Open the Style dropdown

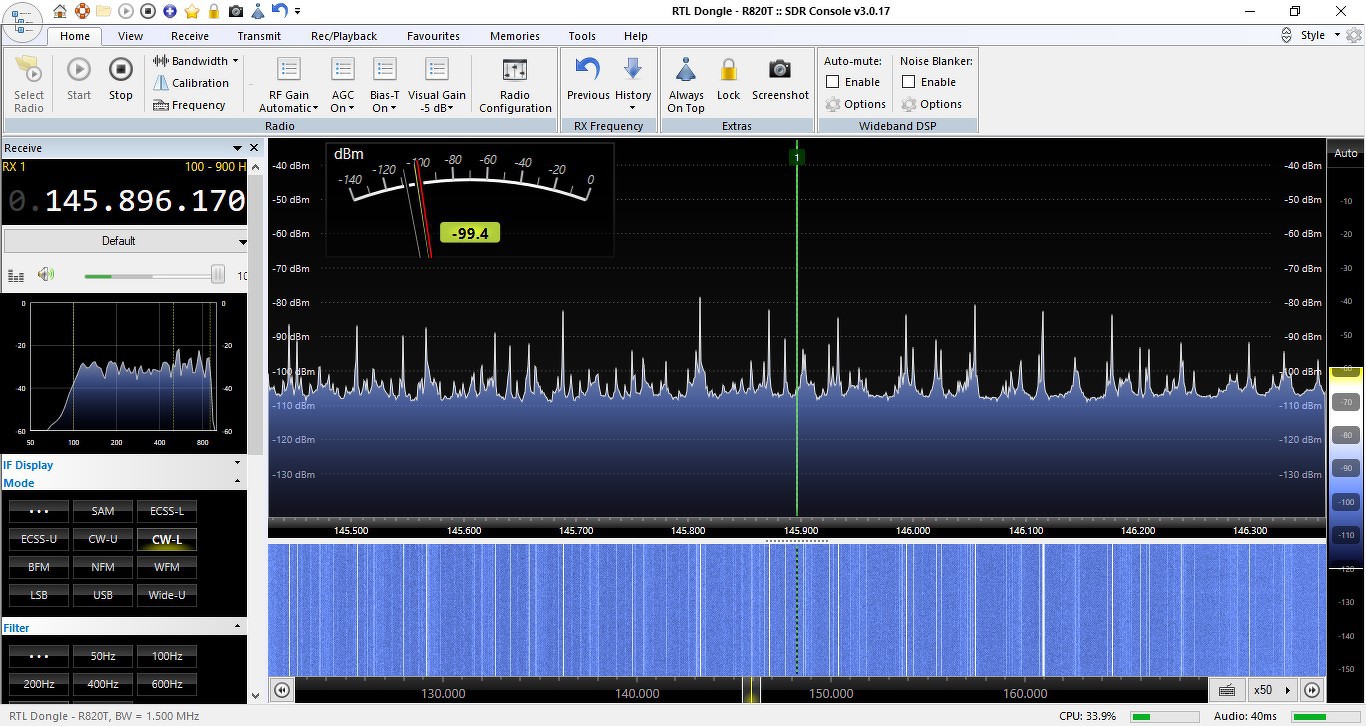point(1318,35)
